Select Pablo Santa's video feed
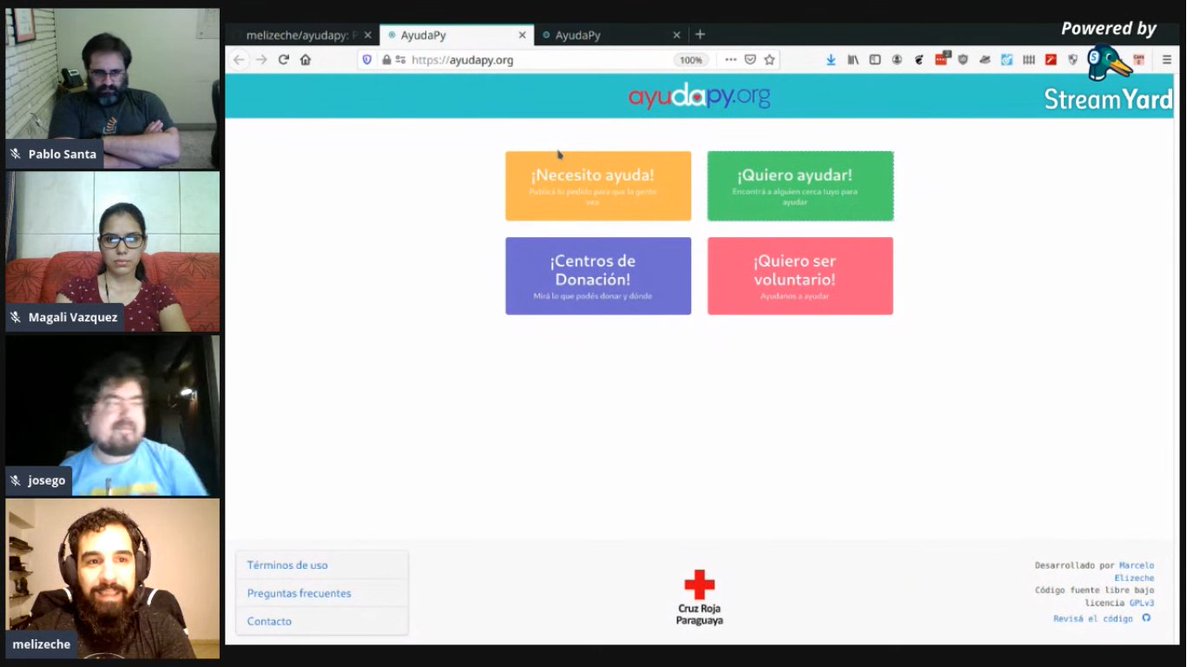 pos(113,88)
